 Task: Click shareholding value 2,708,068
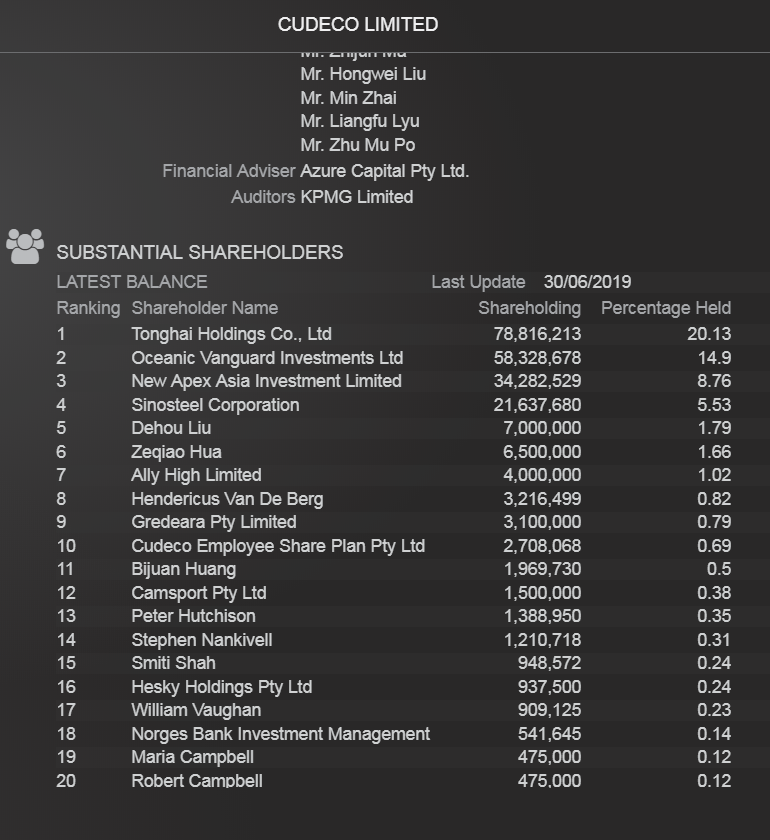click(x=542, y=546)
